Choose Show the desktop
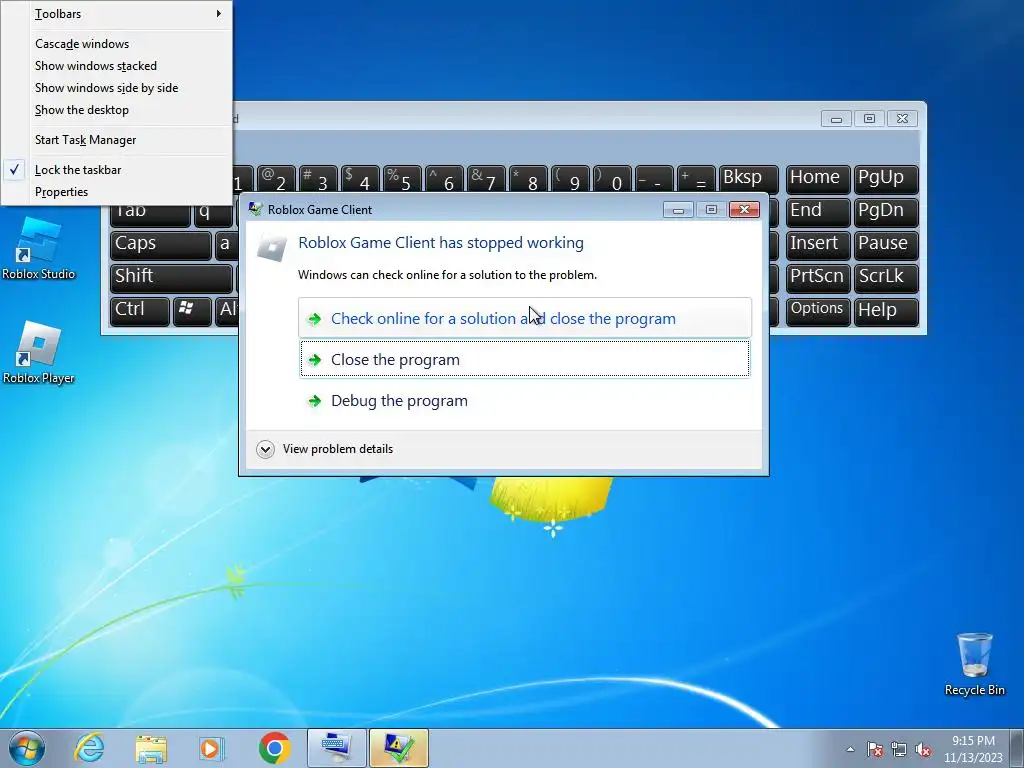 [x=116, y=110]
